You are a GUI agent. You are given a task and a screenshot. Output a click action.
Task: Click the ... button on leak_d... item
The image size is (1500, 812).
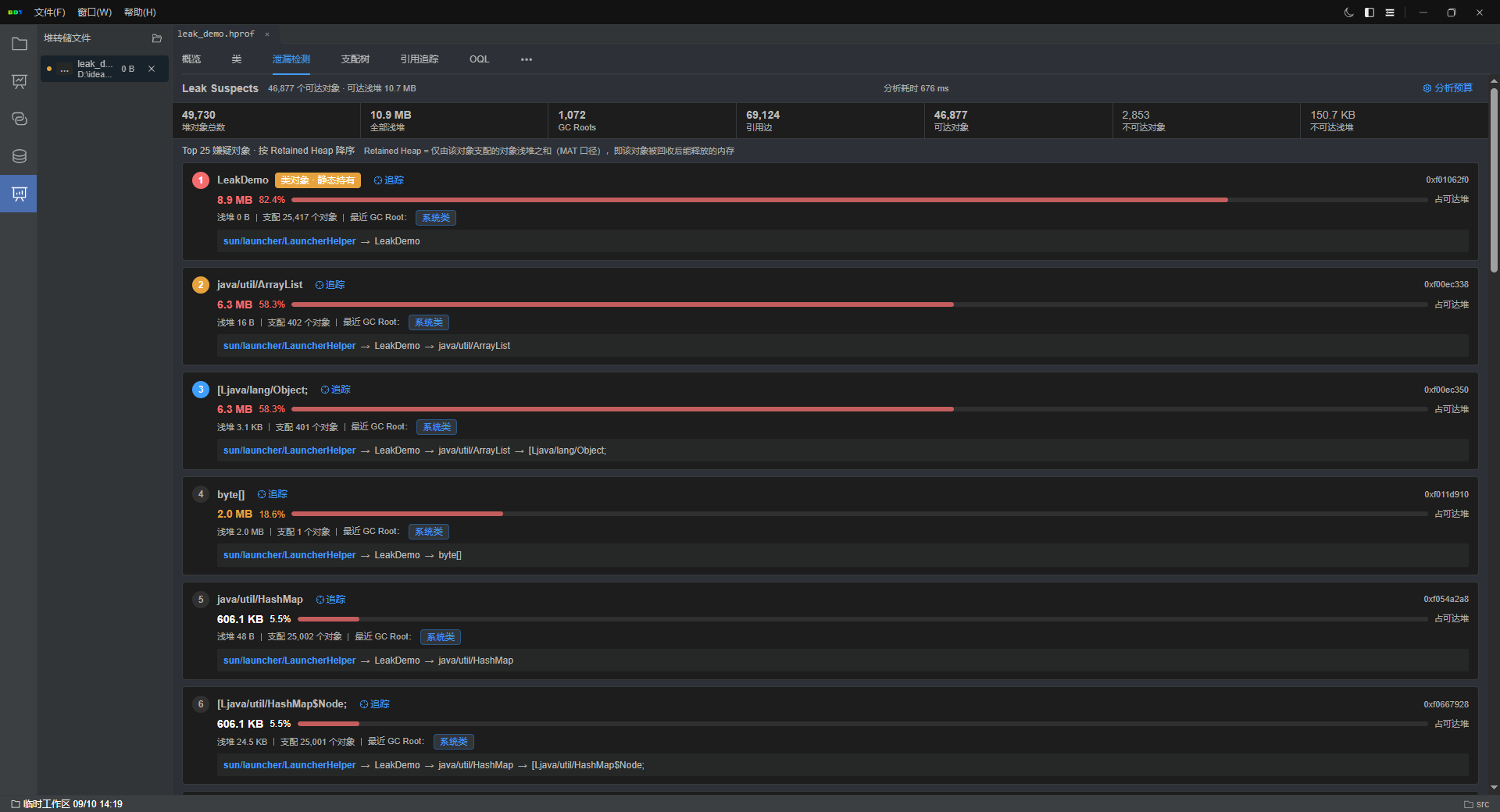(65, 69)
